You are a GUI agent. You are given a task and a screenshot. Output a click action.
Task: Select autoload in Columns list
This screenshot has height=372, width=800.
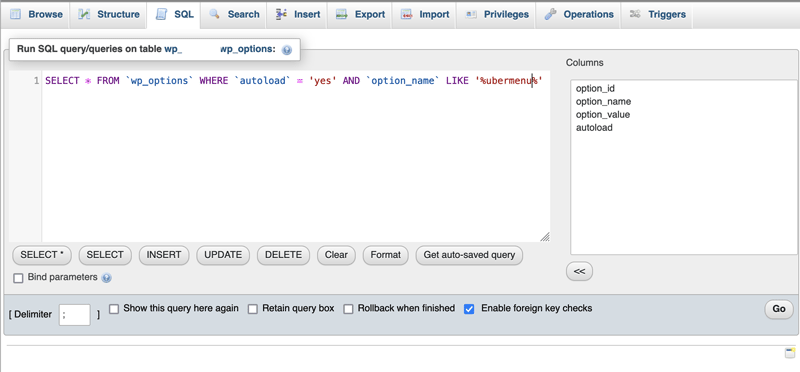coord(594,128)
